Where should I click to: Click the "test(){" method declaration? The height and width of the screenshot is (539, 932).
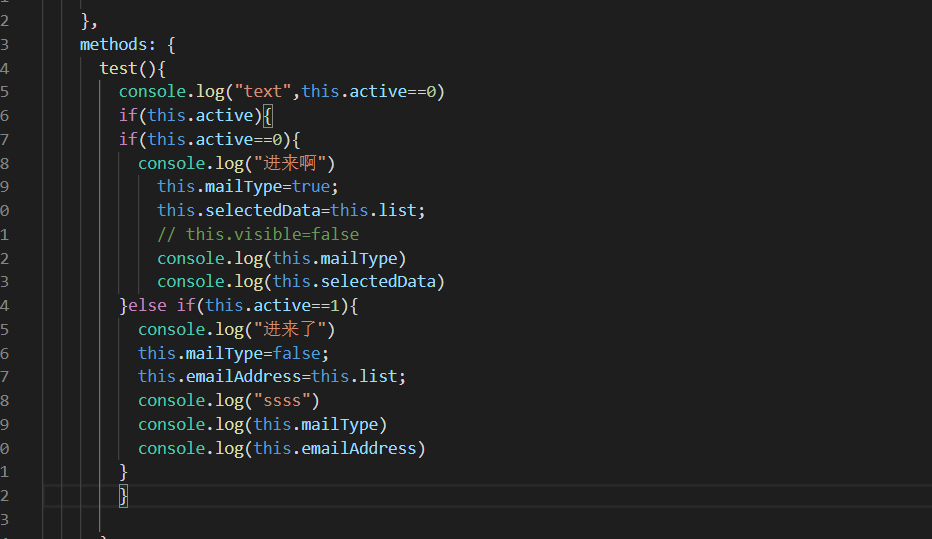pos(133,68)
